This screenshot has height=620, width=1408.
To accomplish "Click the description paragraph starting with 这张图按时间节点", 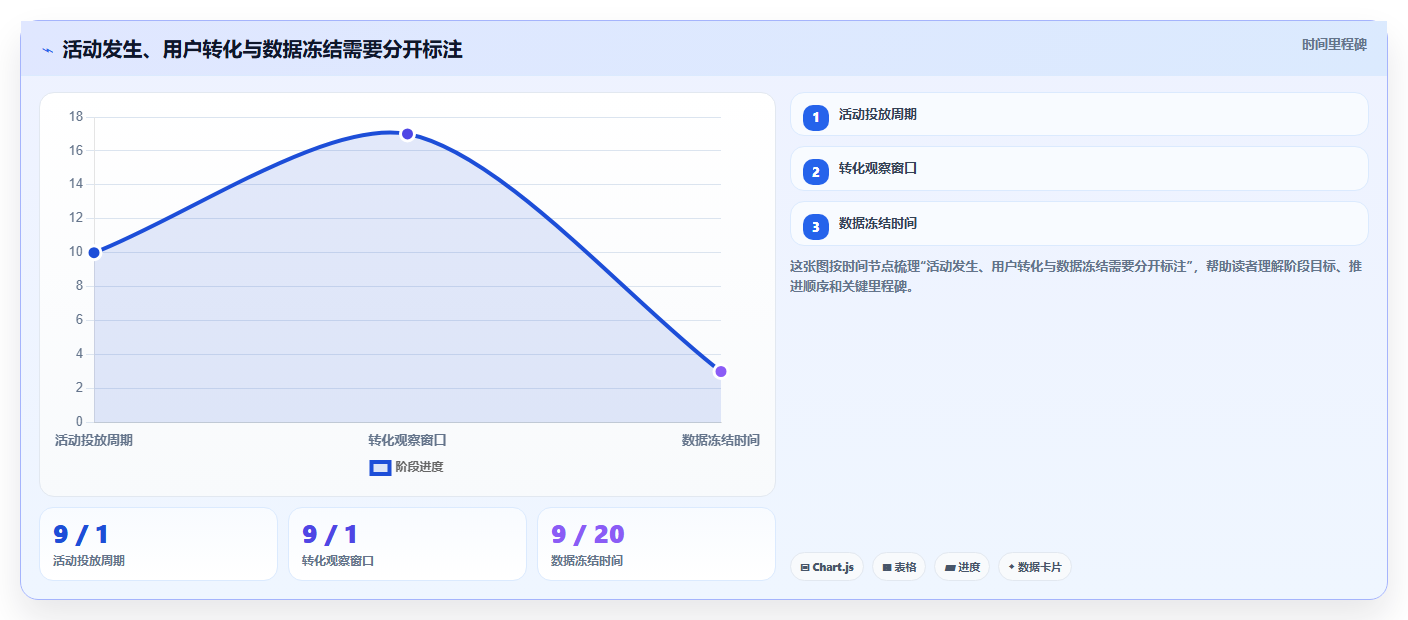I will (1075, 277).
